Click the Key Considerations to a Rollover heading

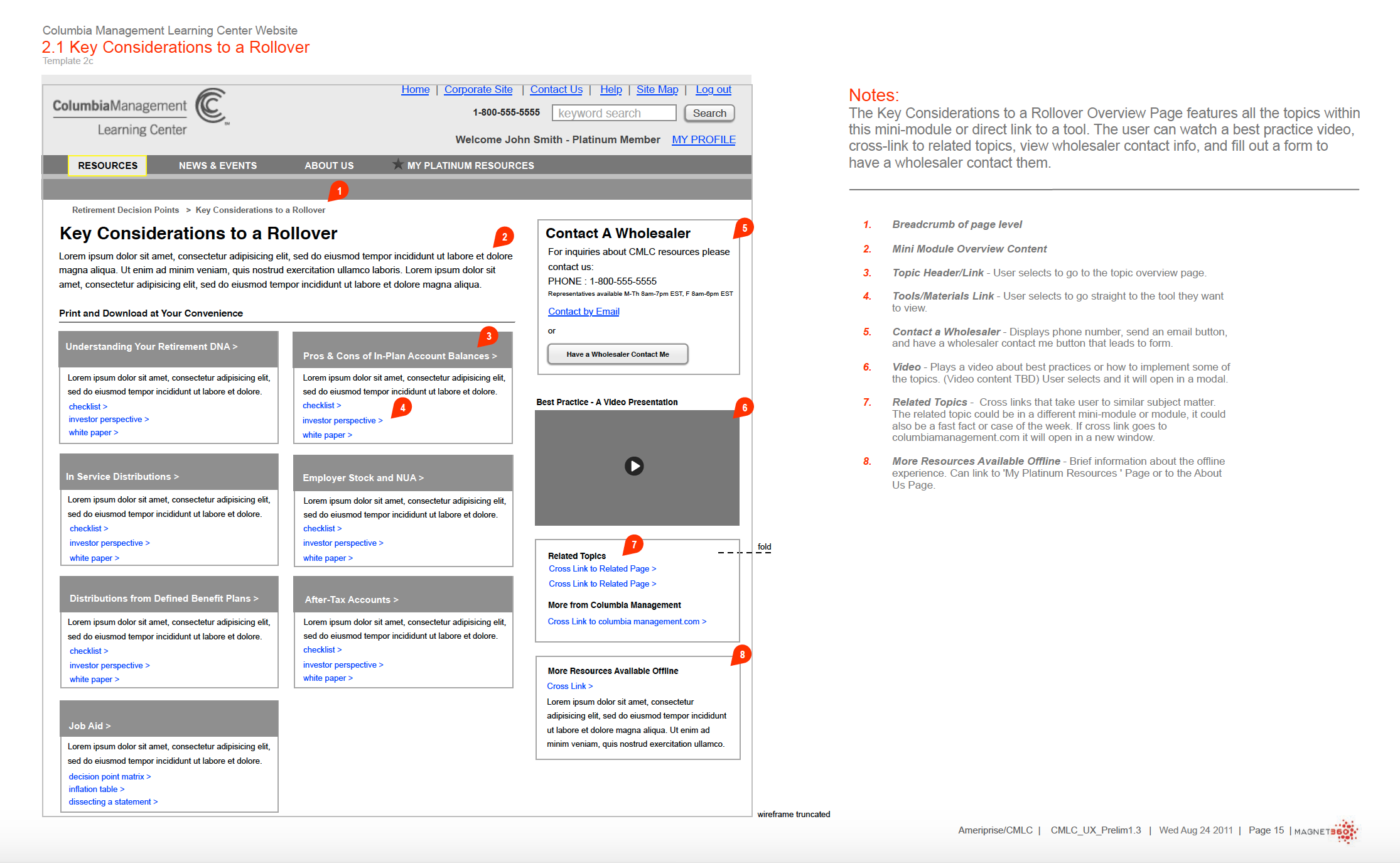(x=198, y=233)
